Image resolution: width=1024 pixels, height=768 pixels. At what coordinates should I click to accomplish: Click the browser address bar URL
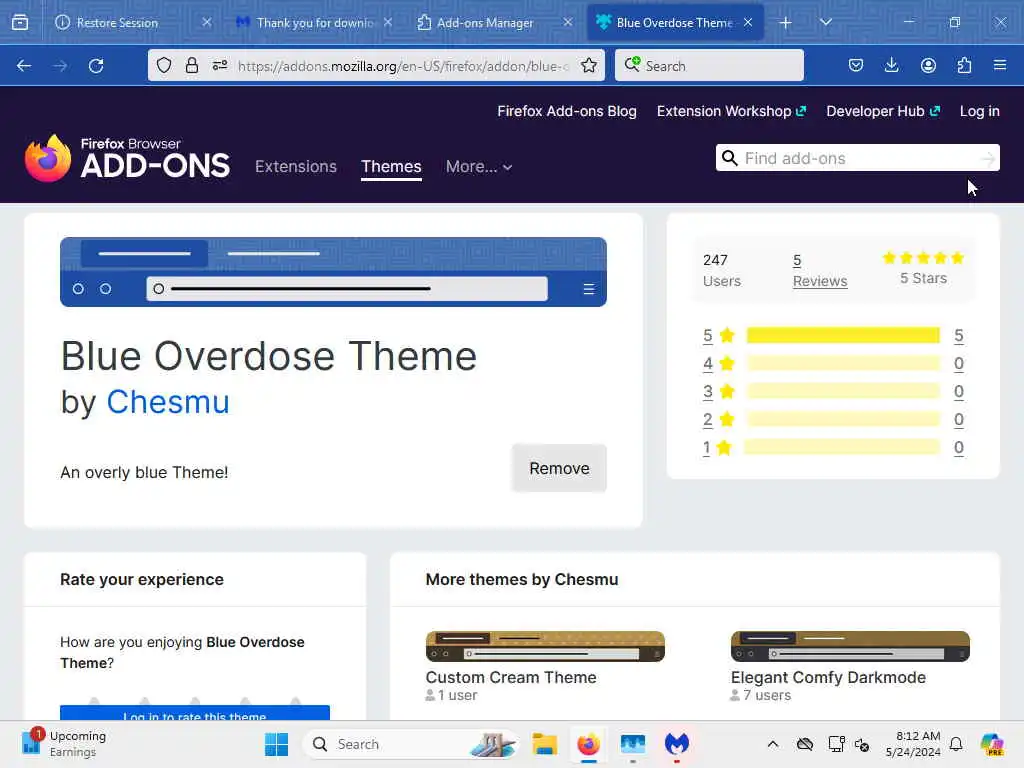(x=403, y=66)
